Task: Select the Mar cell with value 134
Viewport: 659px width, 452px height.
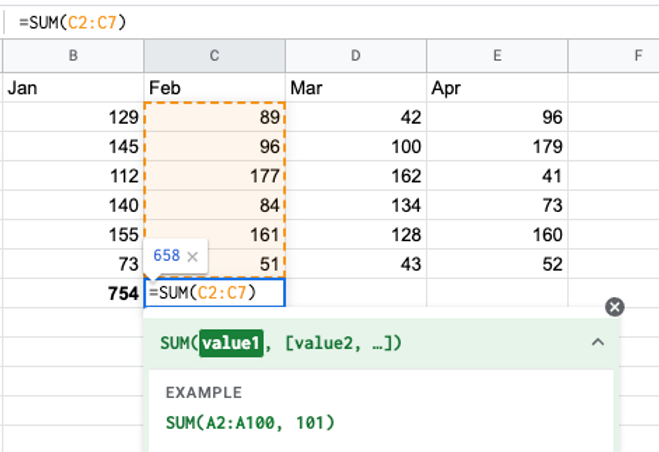Action: point(356,205)
